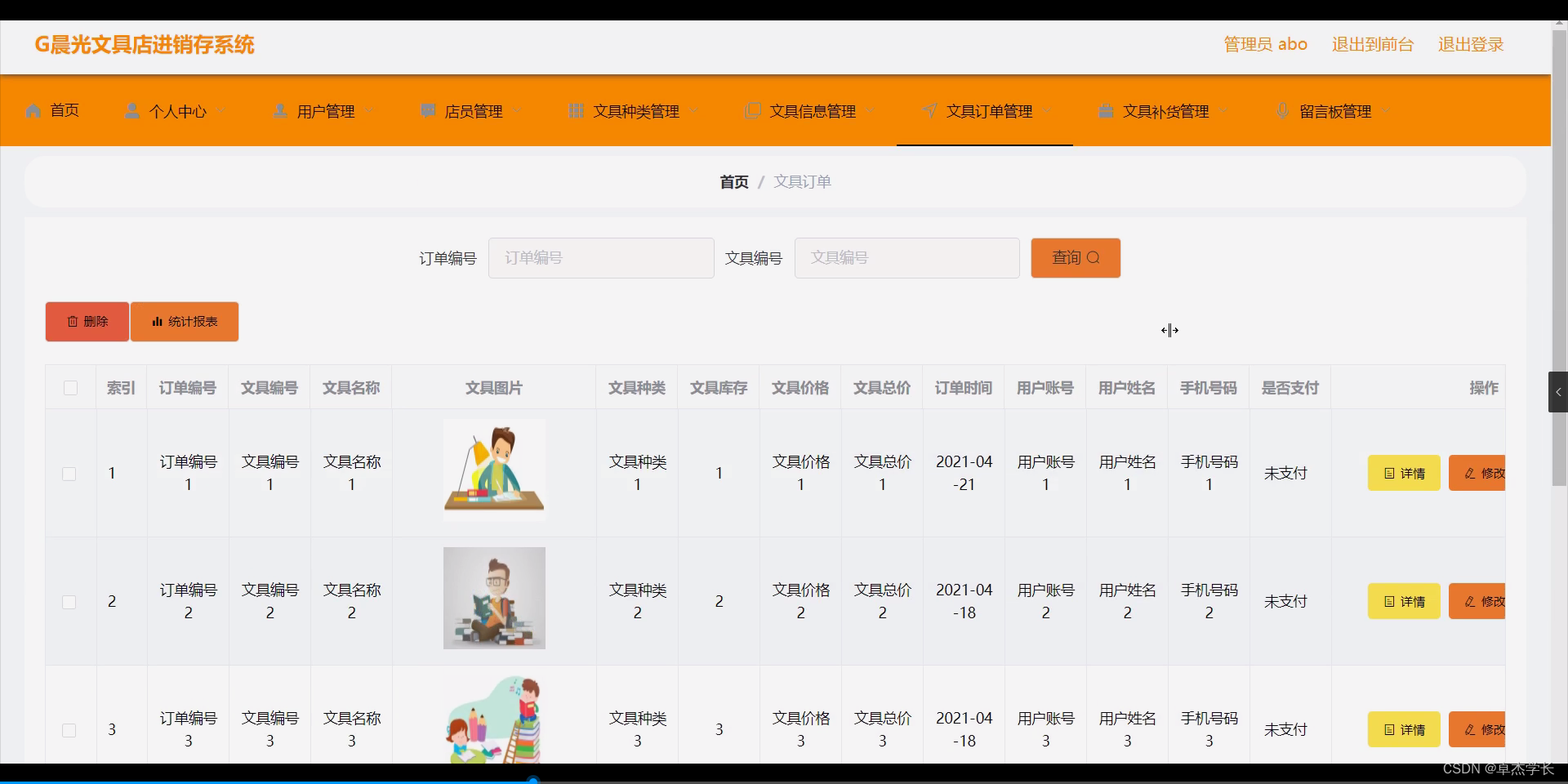
Task: Click the microphone icon beside 留言板管理
Action: point(1282,111)
